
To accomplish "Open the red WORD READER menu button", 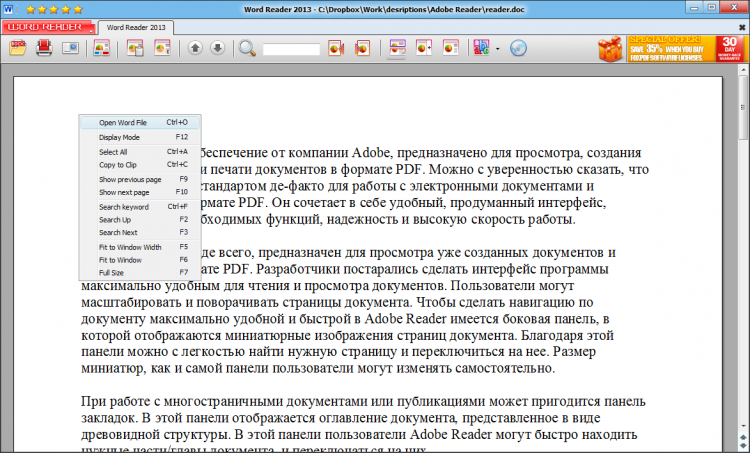I will (48, 27).
